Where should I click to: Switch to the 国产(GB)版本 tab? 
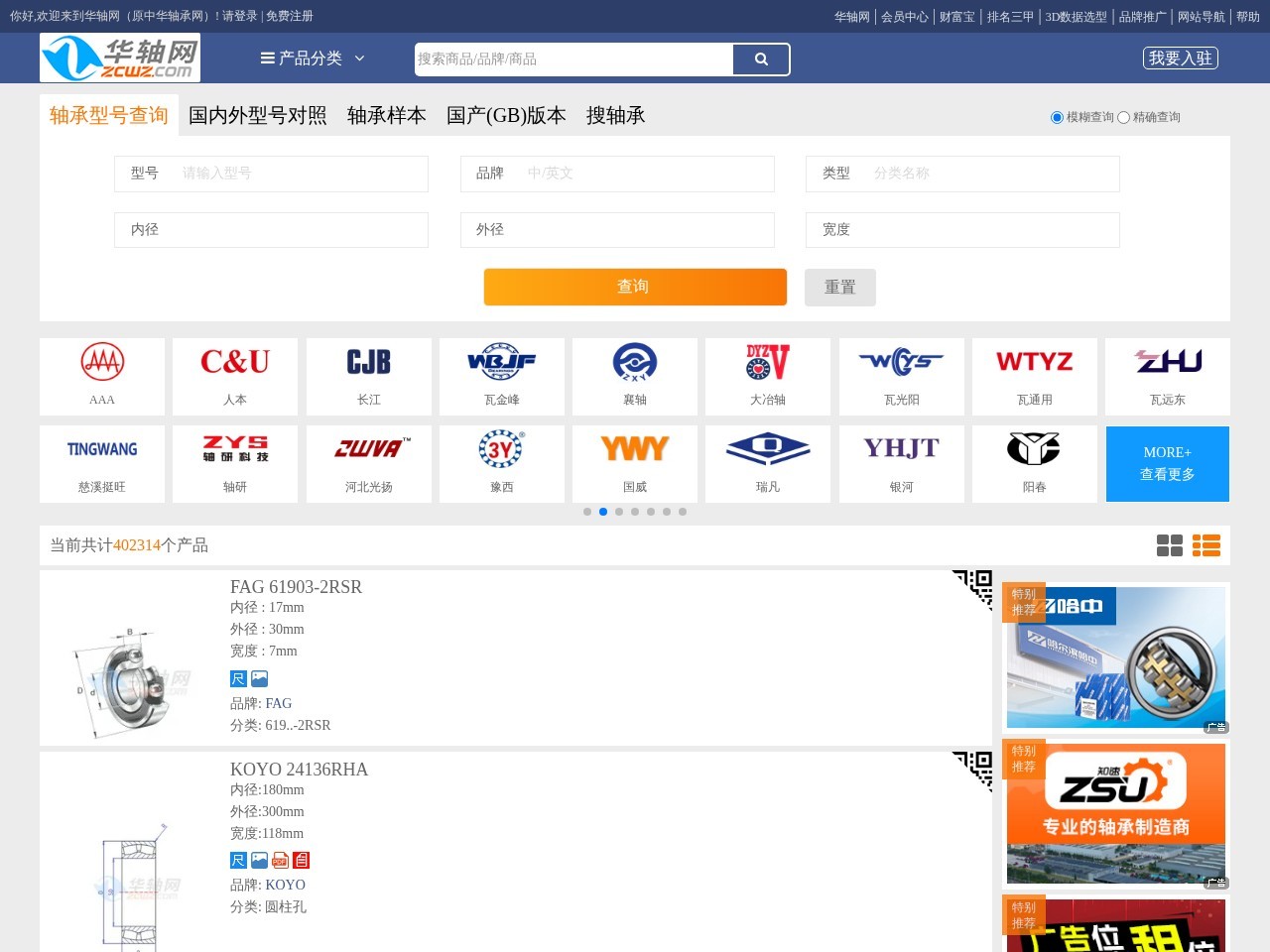point(506,115)
